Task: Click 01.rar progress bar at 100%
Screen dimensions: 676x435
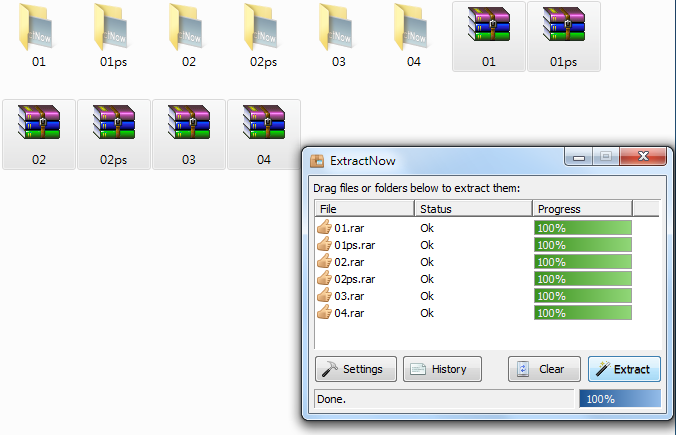Action: point(583,228)
